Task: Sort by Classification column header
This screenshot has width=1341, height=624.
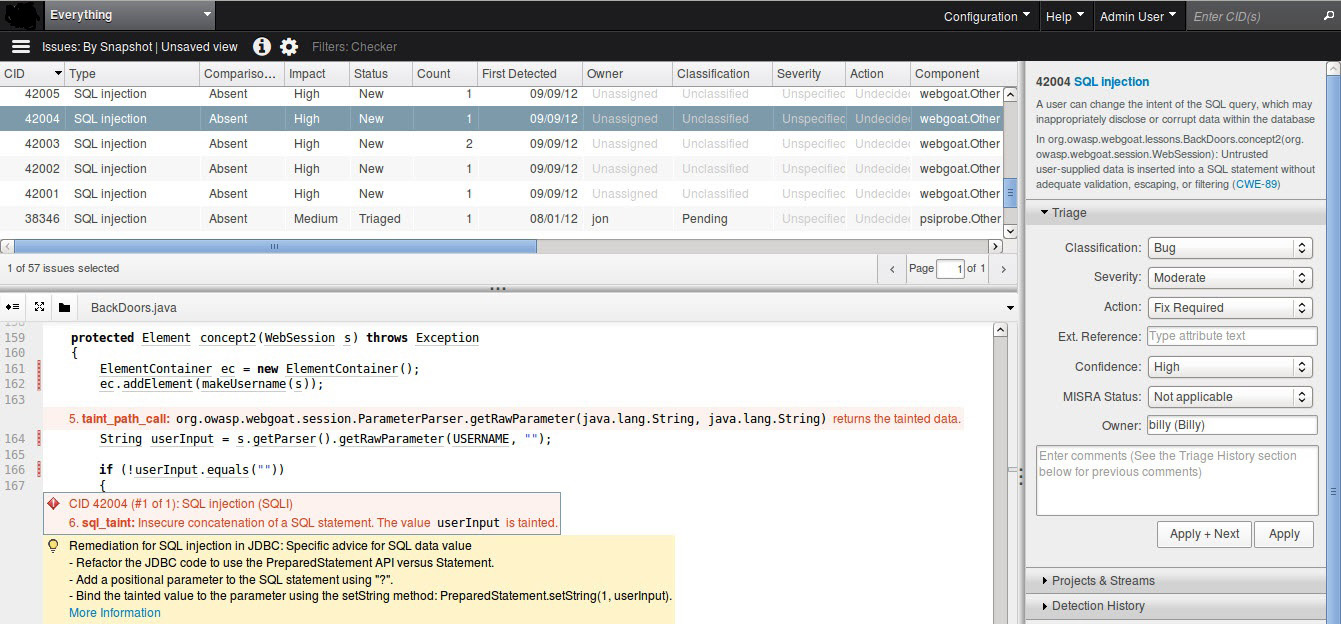Action: click(x=721, y=74)
